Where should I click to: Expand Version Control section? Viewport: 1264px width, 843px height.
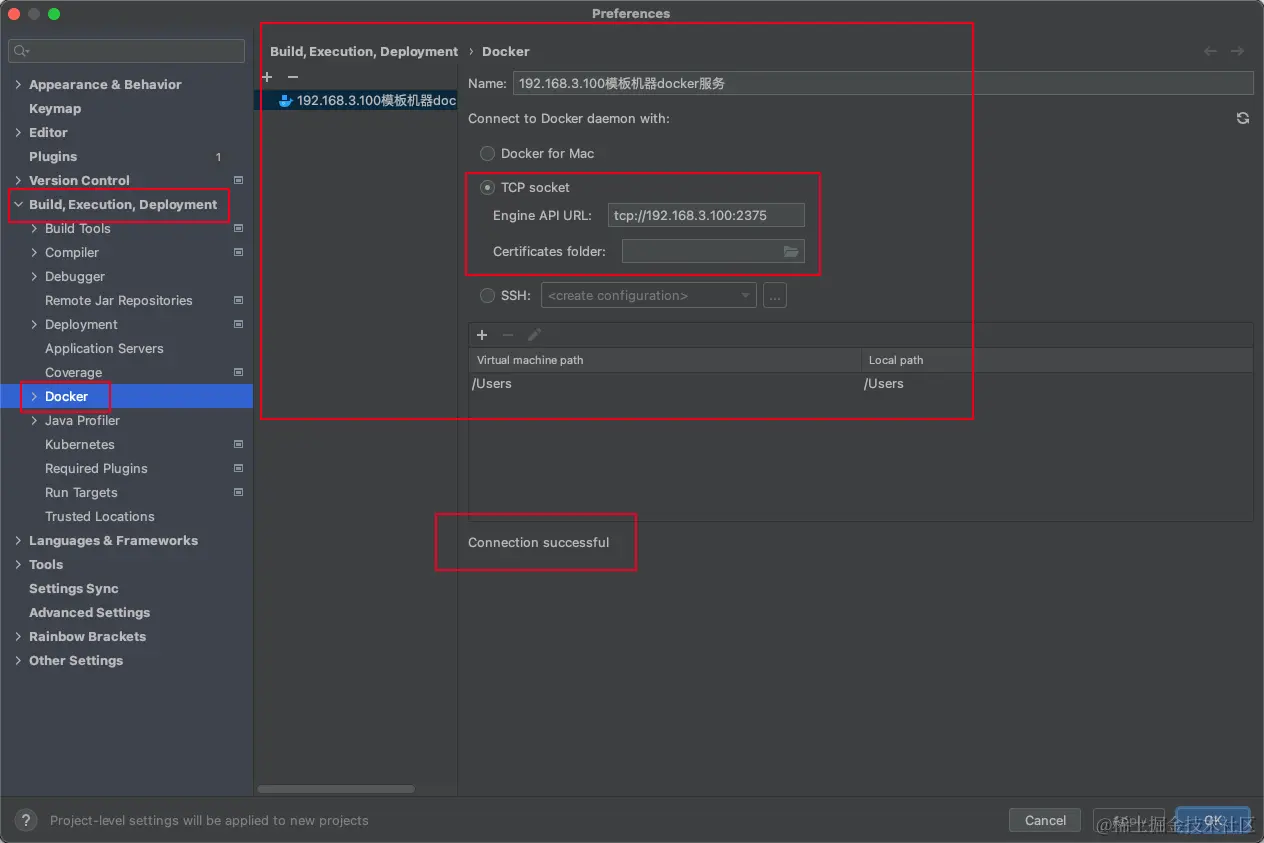(18, 181)
